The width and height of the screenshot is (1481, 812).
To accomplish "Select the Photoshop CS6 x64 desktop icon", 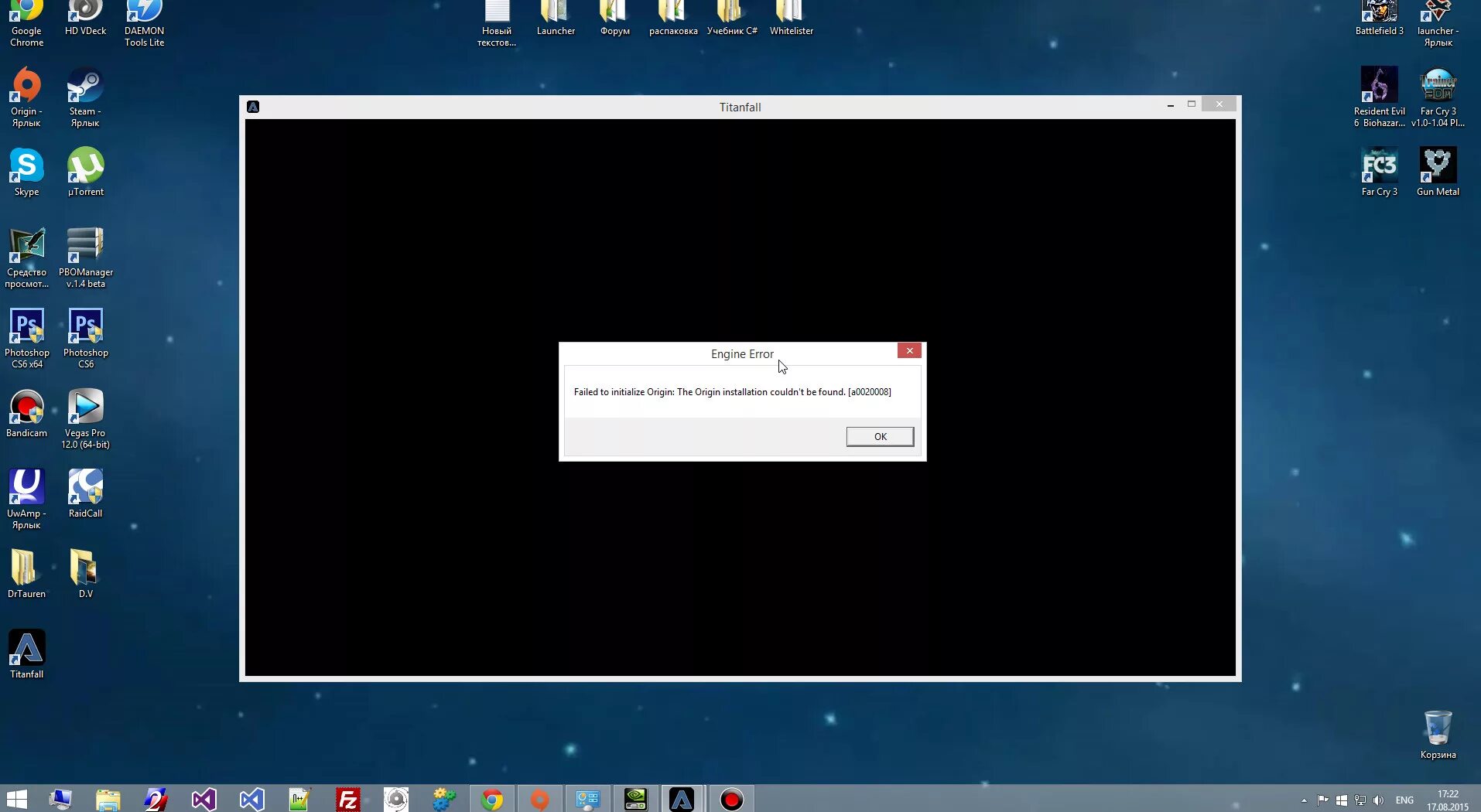I will [x=26, y=339].
